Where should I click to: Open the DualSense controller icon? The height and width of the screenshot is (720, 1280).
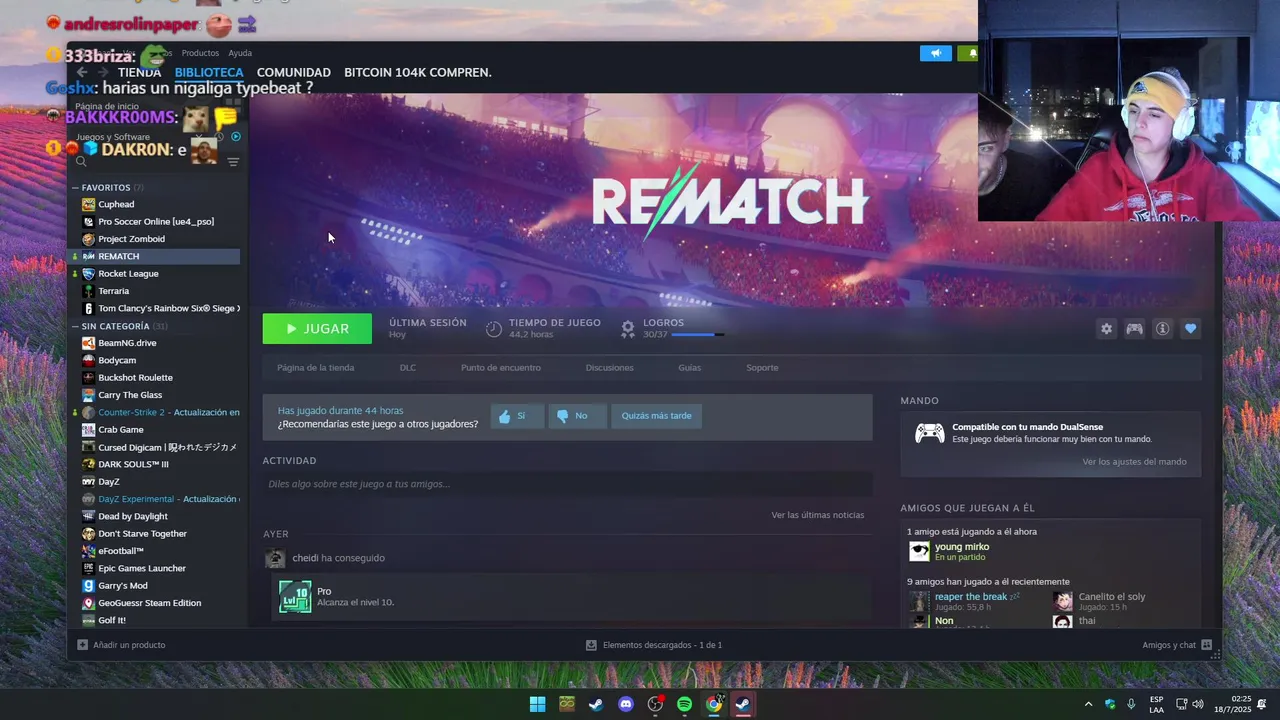(930, 433)
